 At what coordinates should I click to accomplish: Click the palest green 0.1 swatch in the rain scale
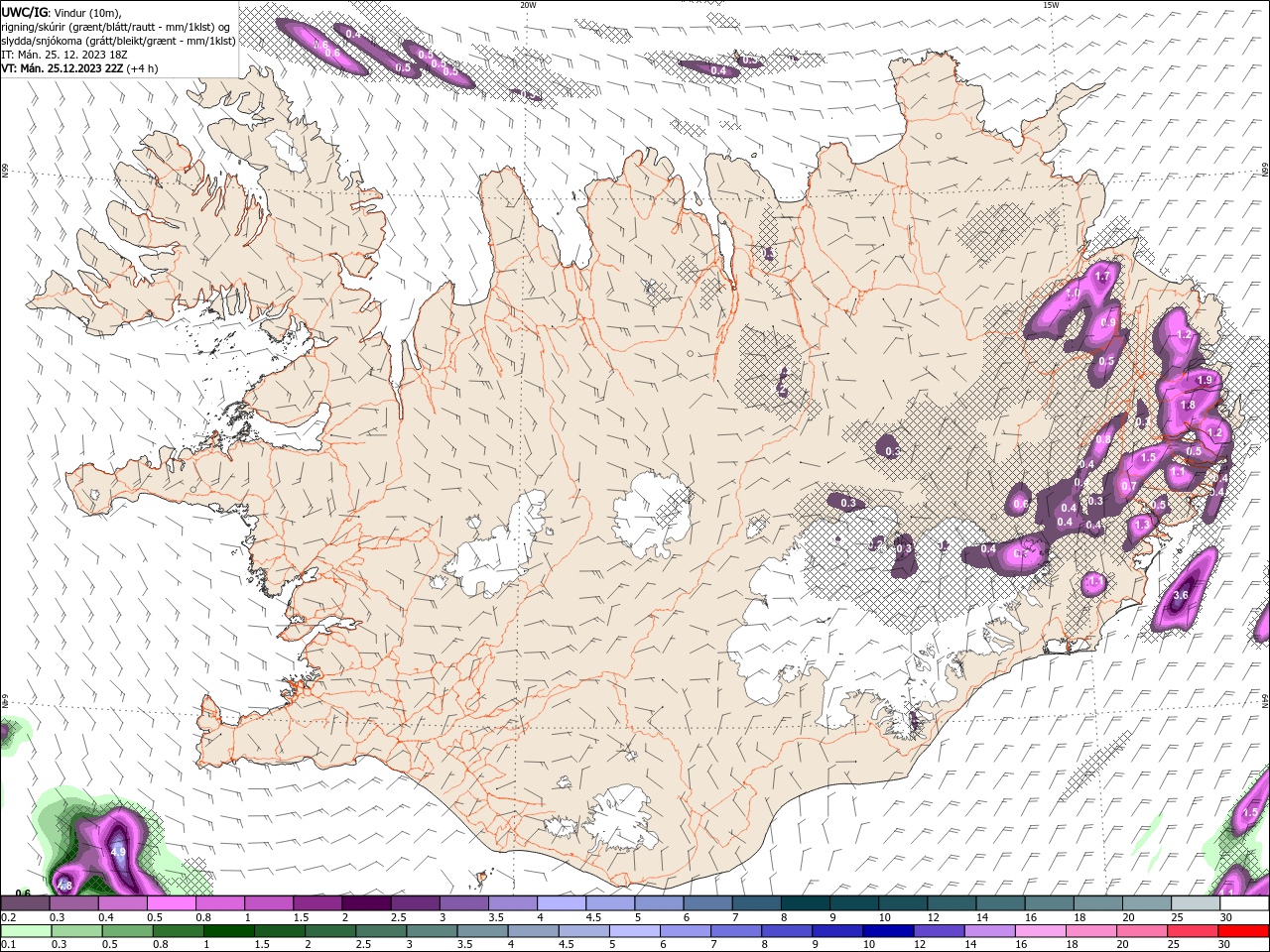coord(24,931)
